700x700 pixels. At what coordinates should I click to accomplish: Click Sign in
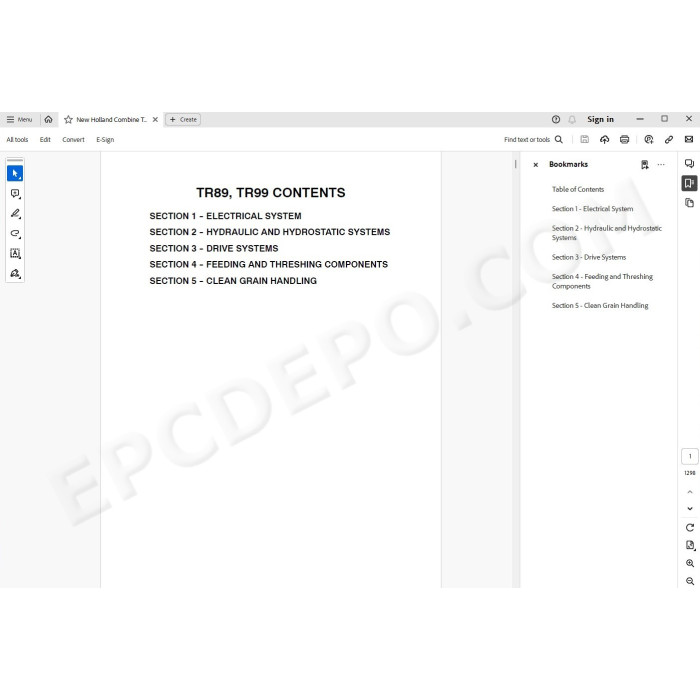[600, 119]
